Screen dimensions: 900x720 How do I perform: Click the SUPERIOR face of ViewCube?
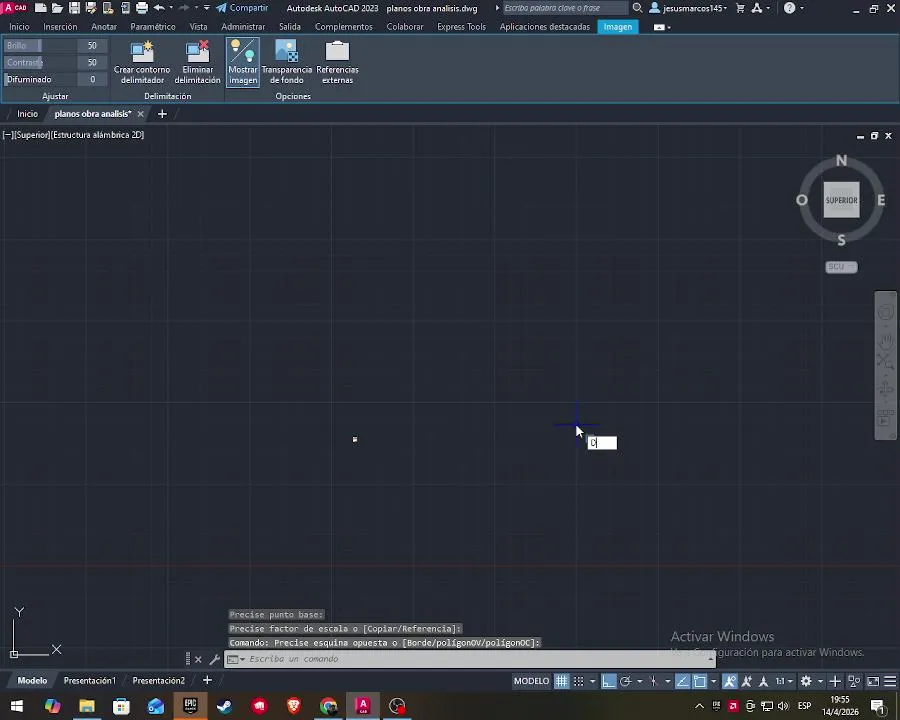841,200
